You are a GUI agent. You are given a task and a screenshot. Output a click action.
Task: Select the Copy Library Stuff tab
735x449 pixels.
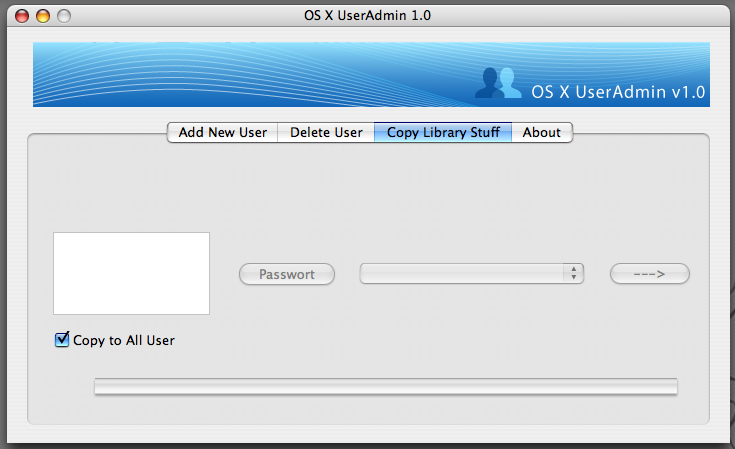coord(443,132)
